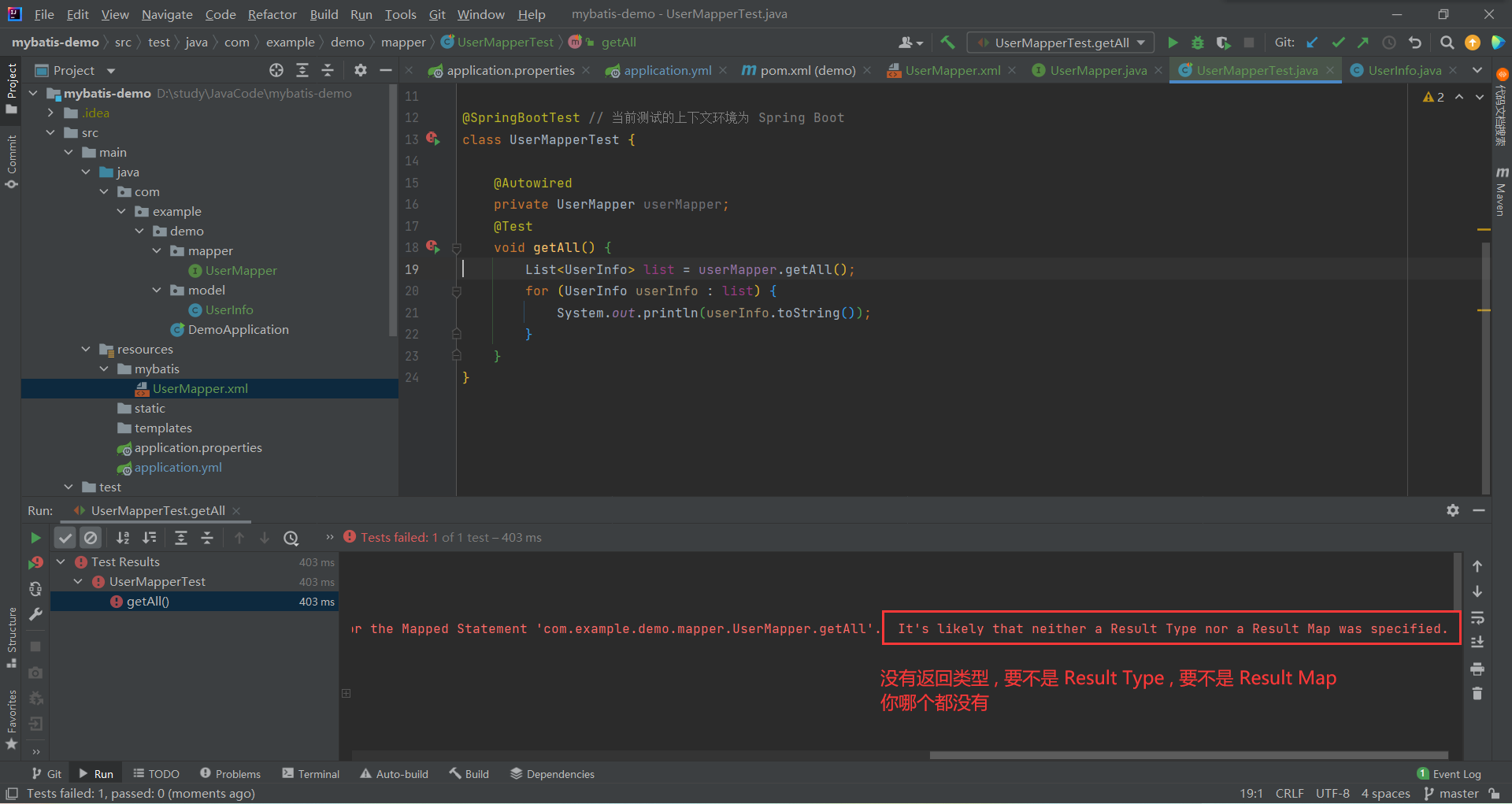
Task: Open test history clock icon
Action: (291, 538)
